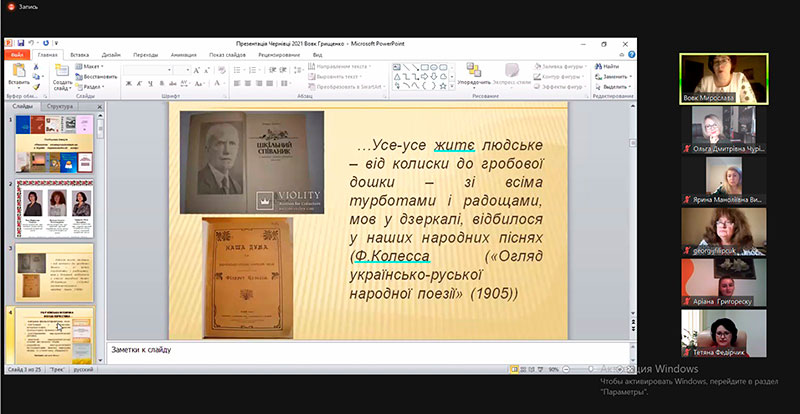Open the change case Aa dropdown
This screenshot has height=414, width=800.
pyautogui.click(x=199, y=83)
